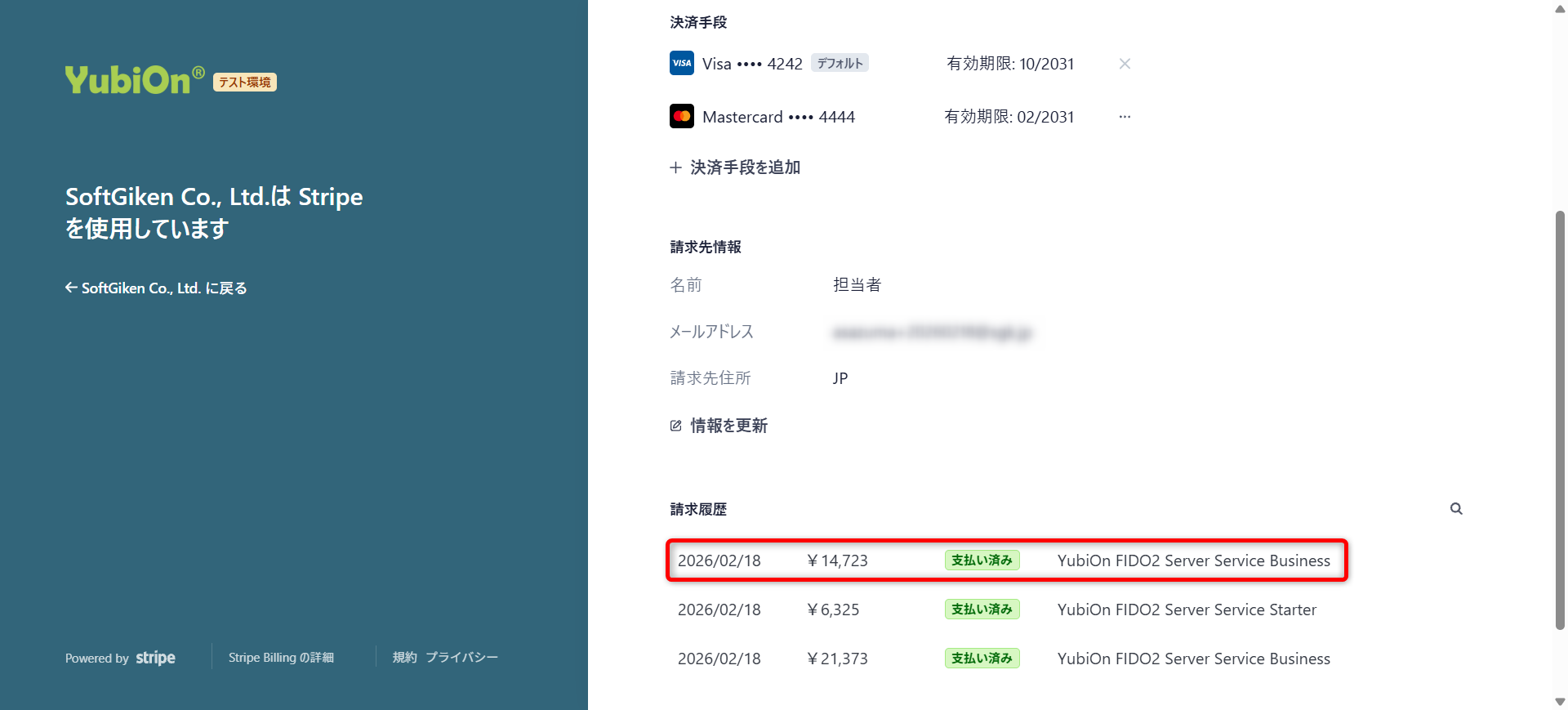Click the scrollbar down arrow
Image resolution: width=1568 pixels, height=710 pixels.
[x=1560, y=701]
